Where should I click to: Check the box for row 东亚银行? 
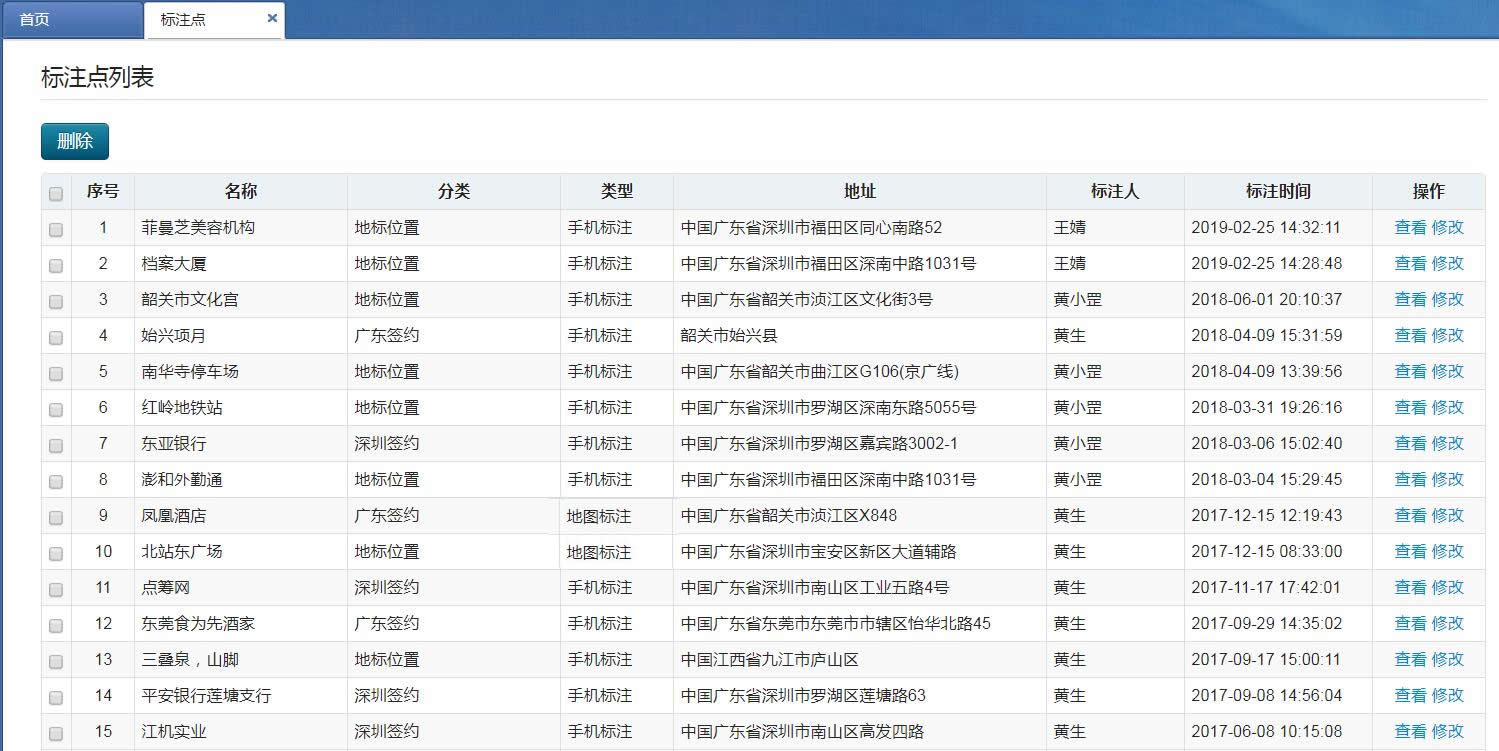coord(56,445)
